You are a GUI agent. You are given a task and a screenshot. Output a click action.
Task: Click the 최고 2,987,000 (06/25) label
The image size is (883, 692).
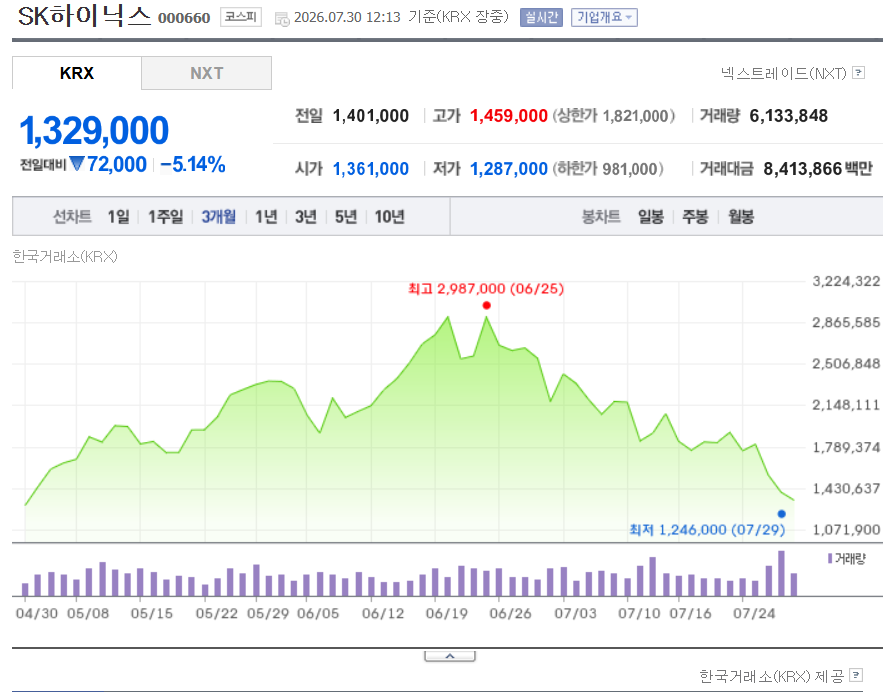pyautogui.click(x=486, y=289)
